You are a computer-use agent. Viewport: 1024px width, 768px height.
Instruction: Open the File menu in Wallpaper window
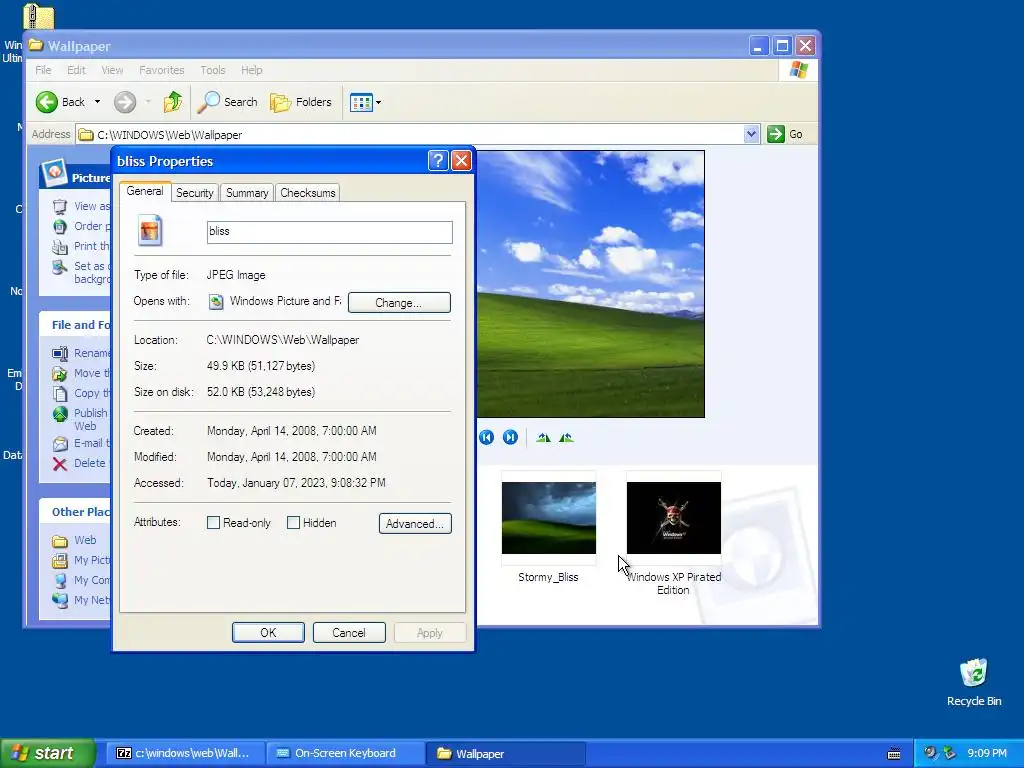pyautogui.click(x=43, y=70)
